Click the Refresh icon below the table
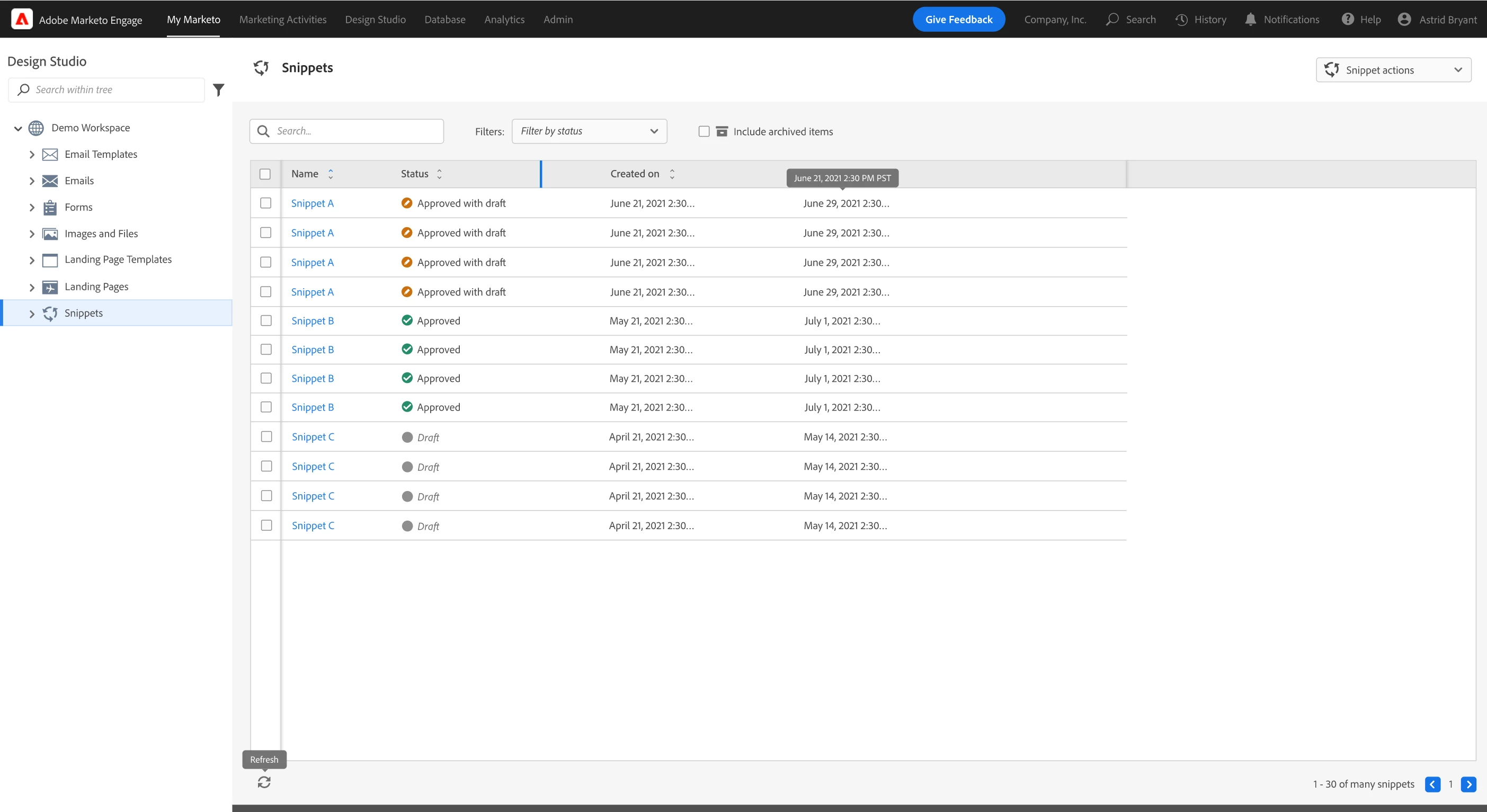This screenshot has width=1487, height=812. [264, 782]
